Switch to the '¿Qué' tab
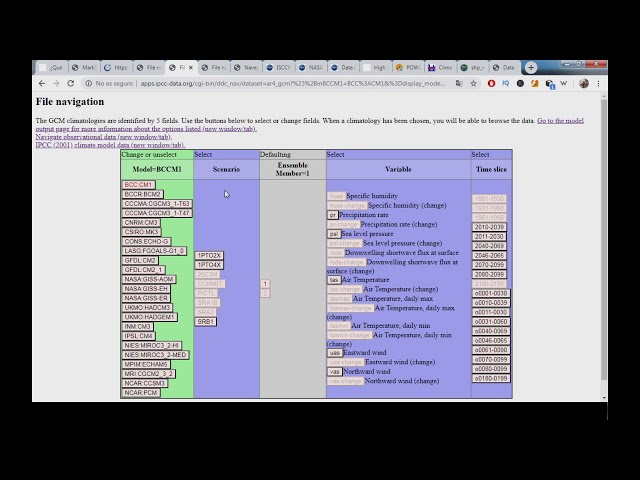 coord(51,68)
